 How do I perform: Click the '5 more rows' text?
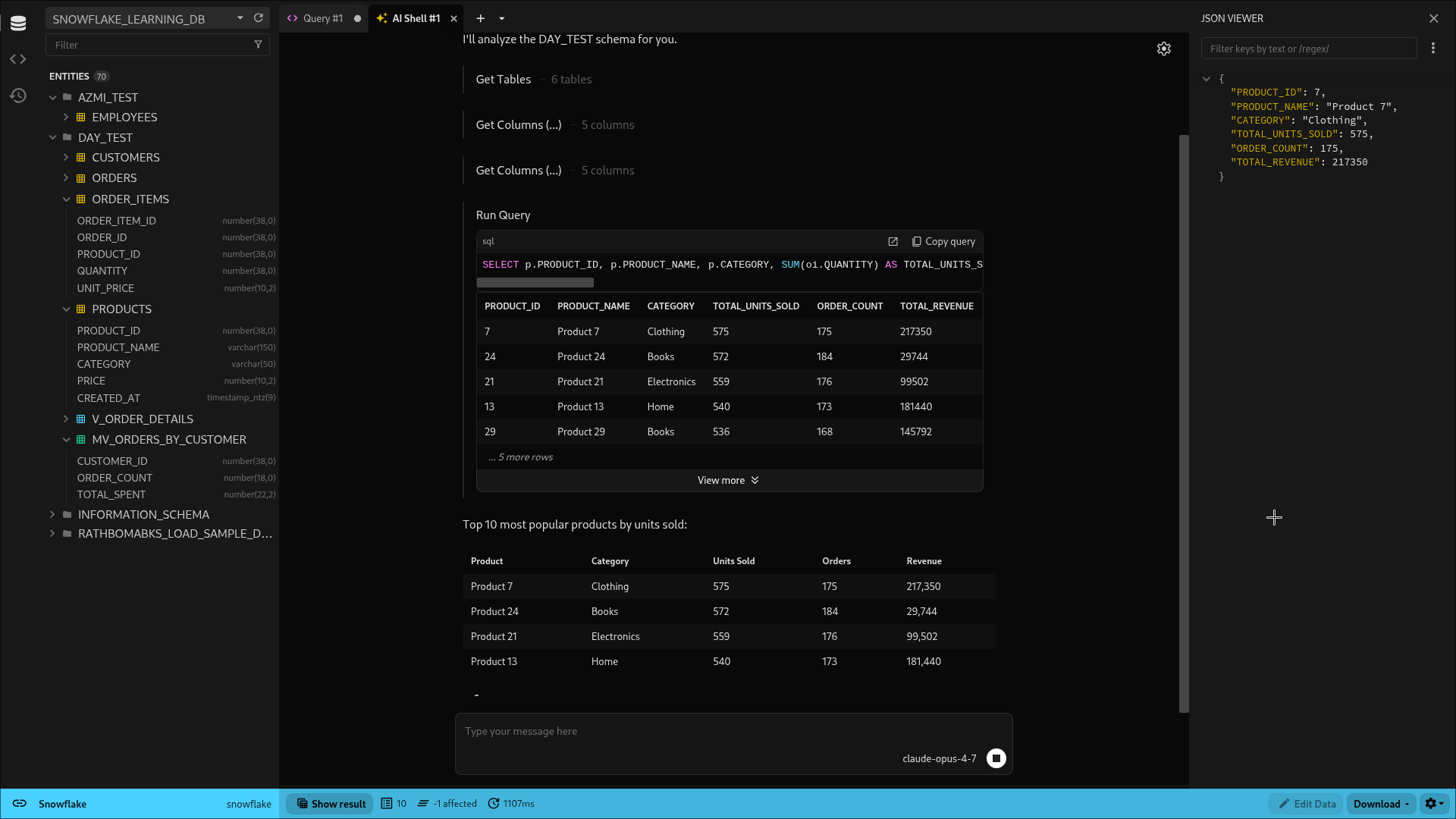click(x=521, y=457)
